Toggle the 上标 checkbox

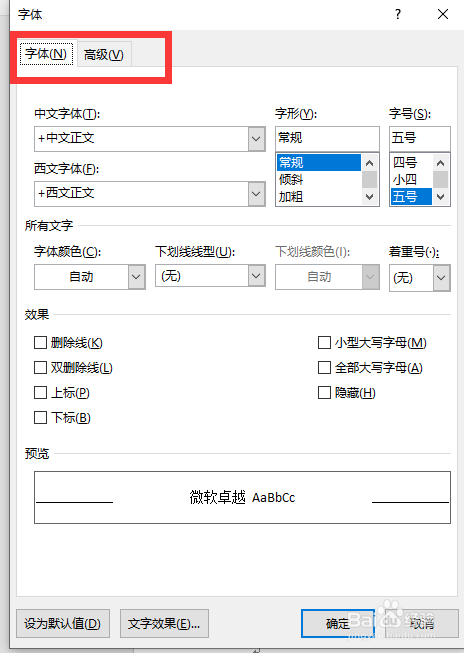40,393
